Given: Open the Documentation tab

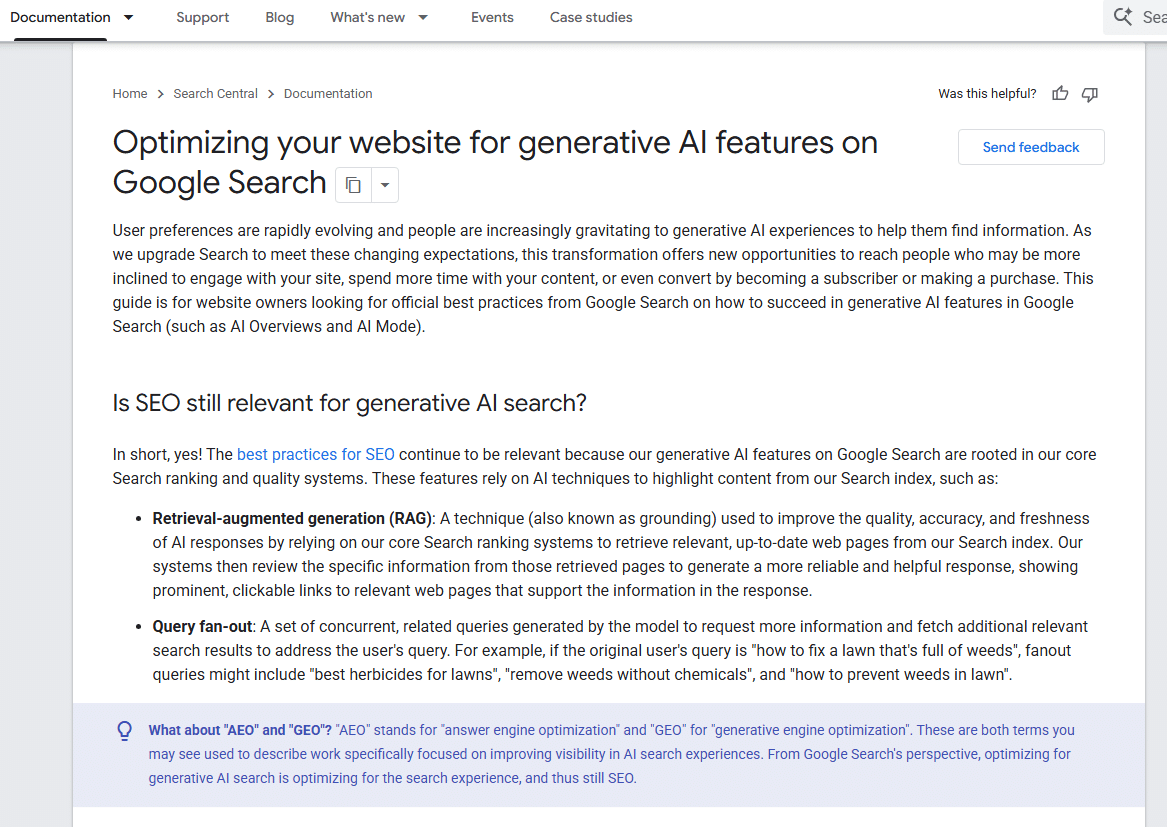Looking at the screenshot, I should click(x=60, y=17).
